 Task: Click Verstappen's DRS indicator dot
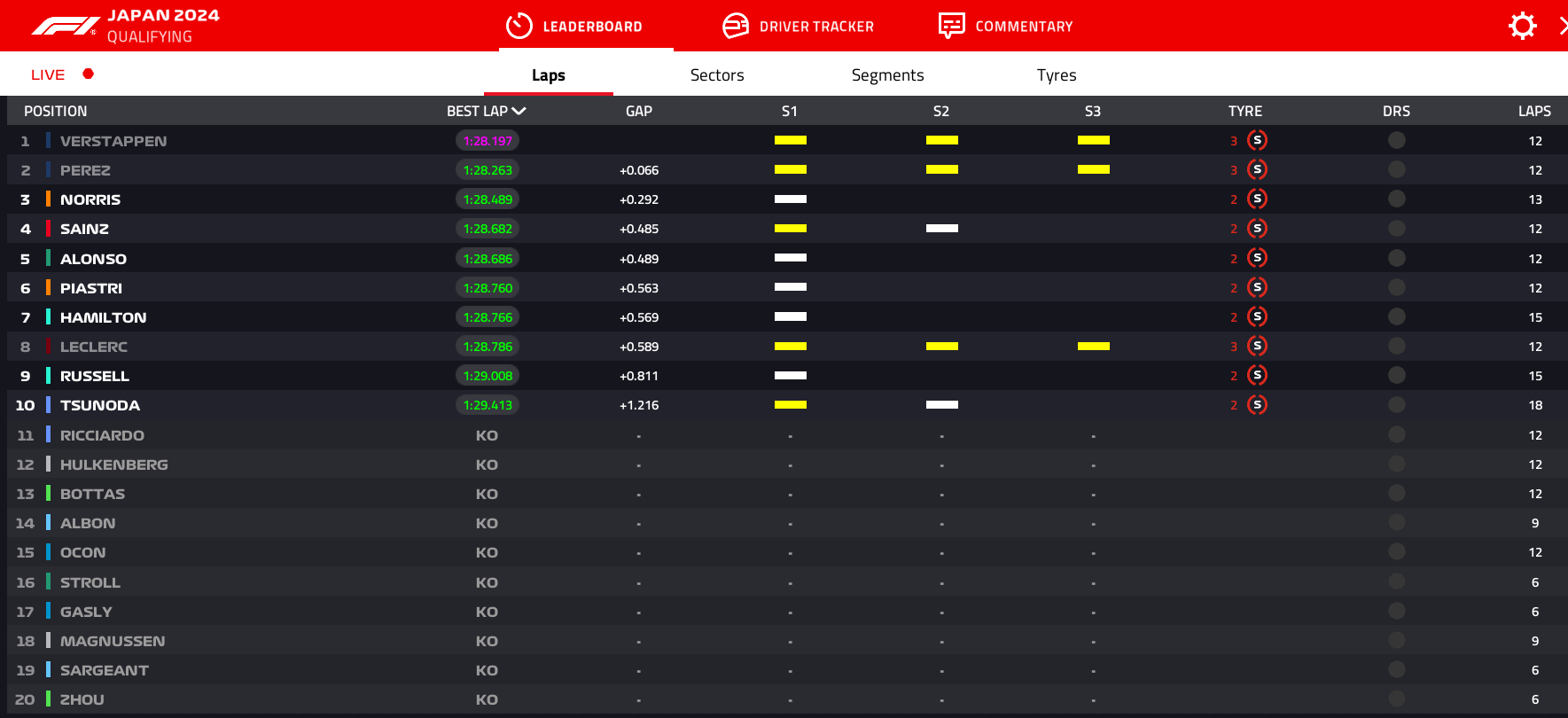(x=1397, y=140)
